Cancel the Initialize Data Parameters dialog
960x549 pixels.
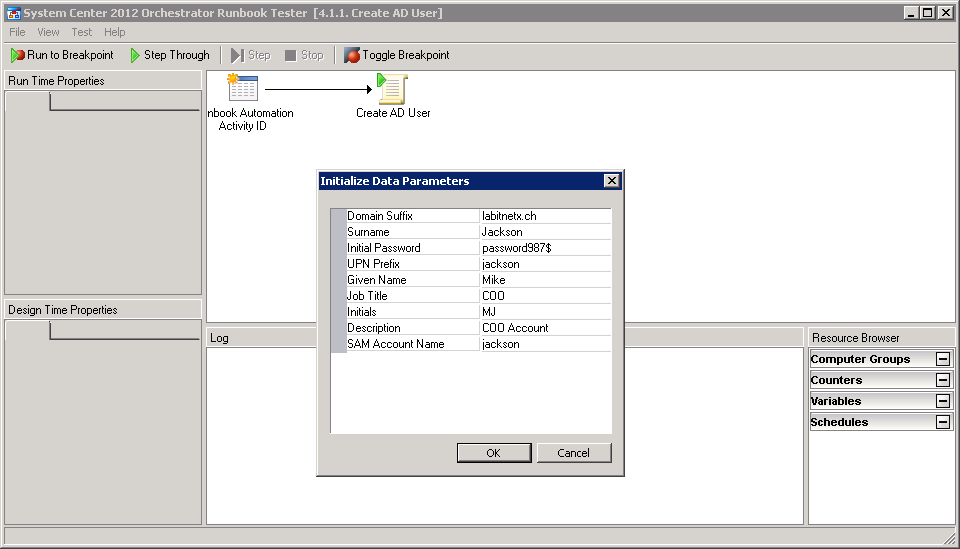573,453
